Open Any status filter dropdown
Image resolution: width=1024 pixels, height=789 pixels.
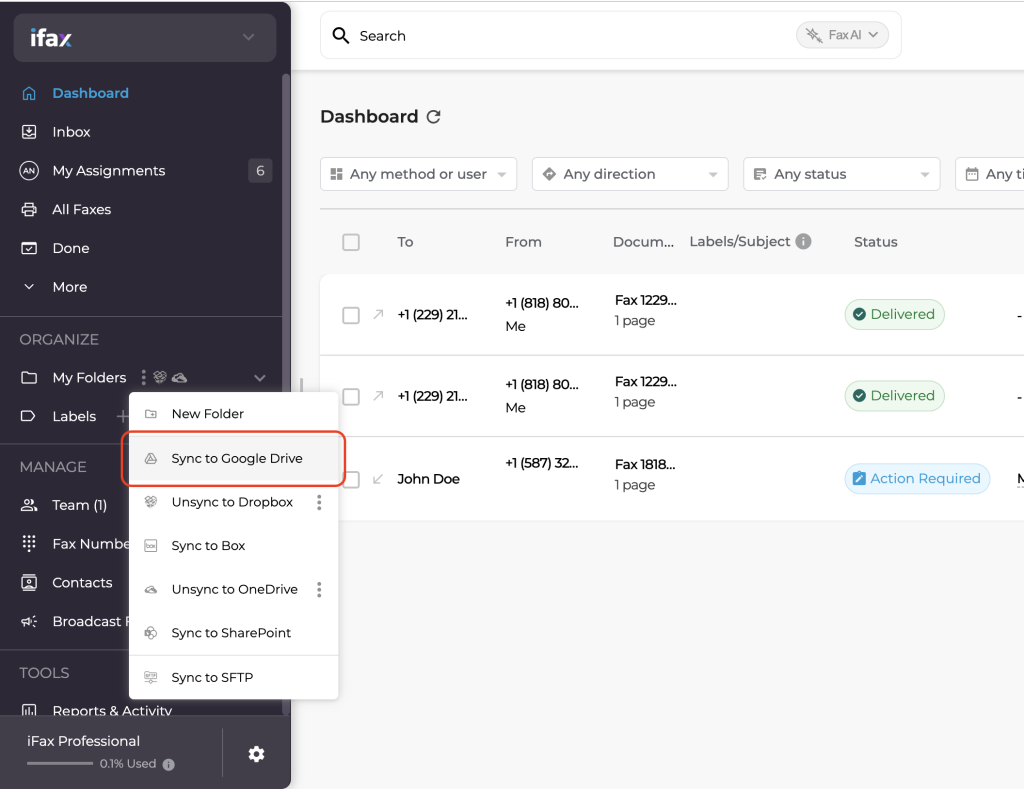pos(841,174)
